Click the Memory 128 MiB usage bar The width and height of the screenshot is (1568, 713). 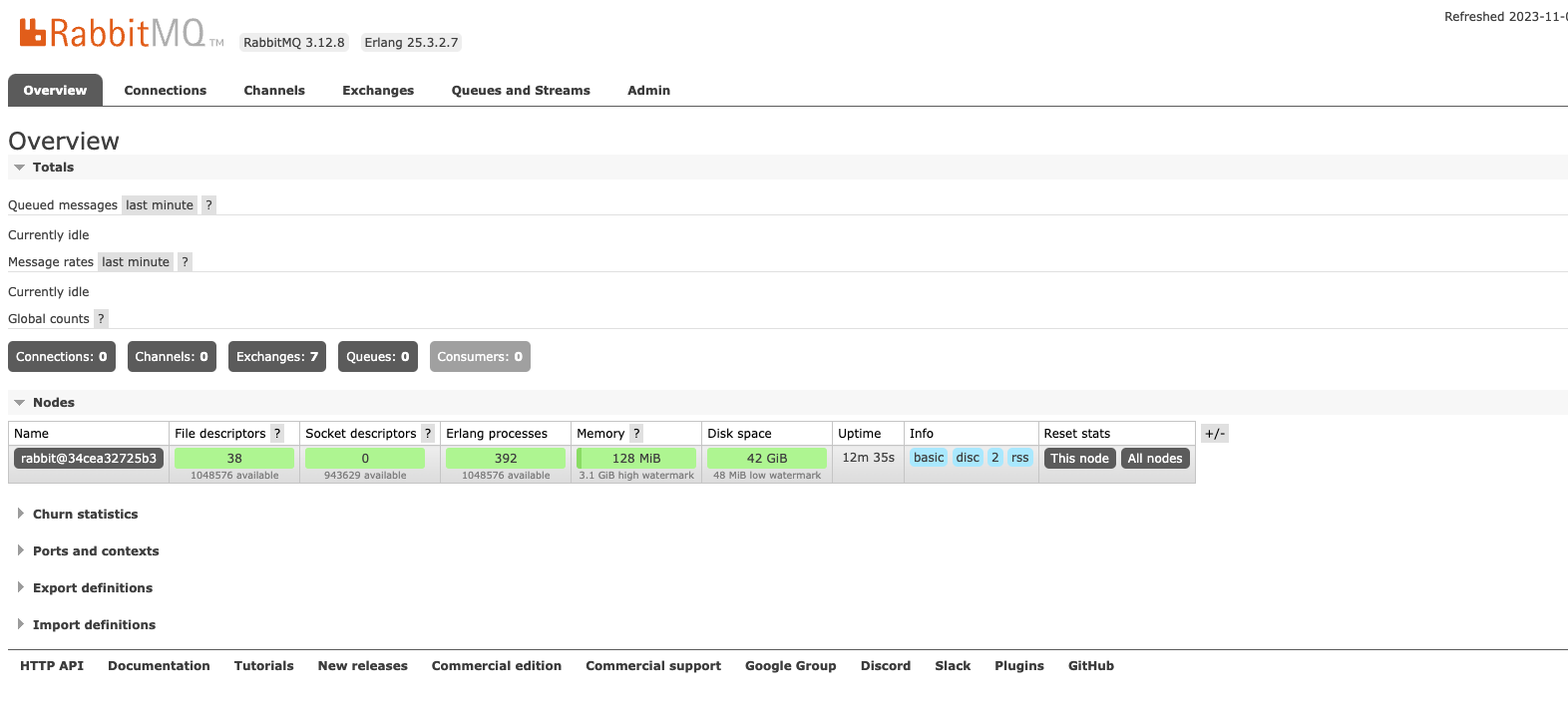click(x=636, y=459)
